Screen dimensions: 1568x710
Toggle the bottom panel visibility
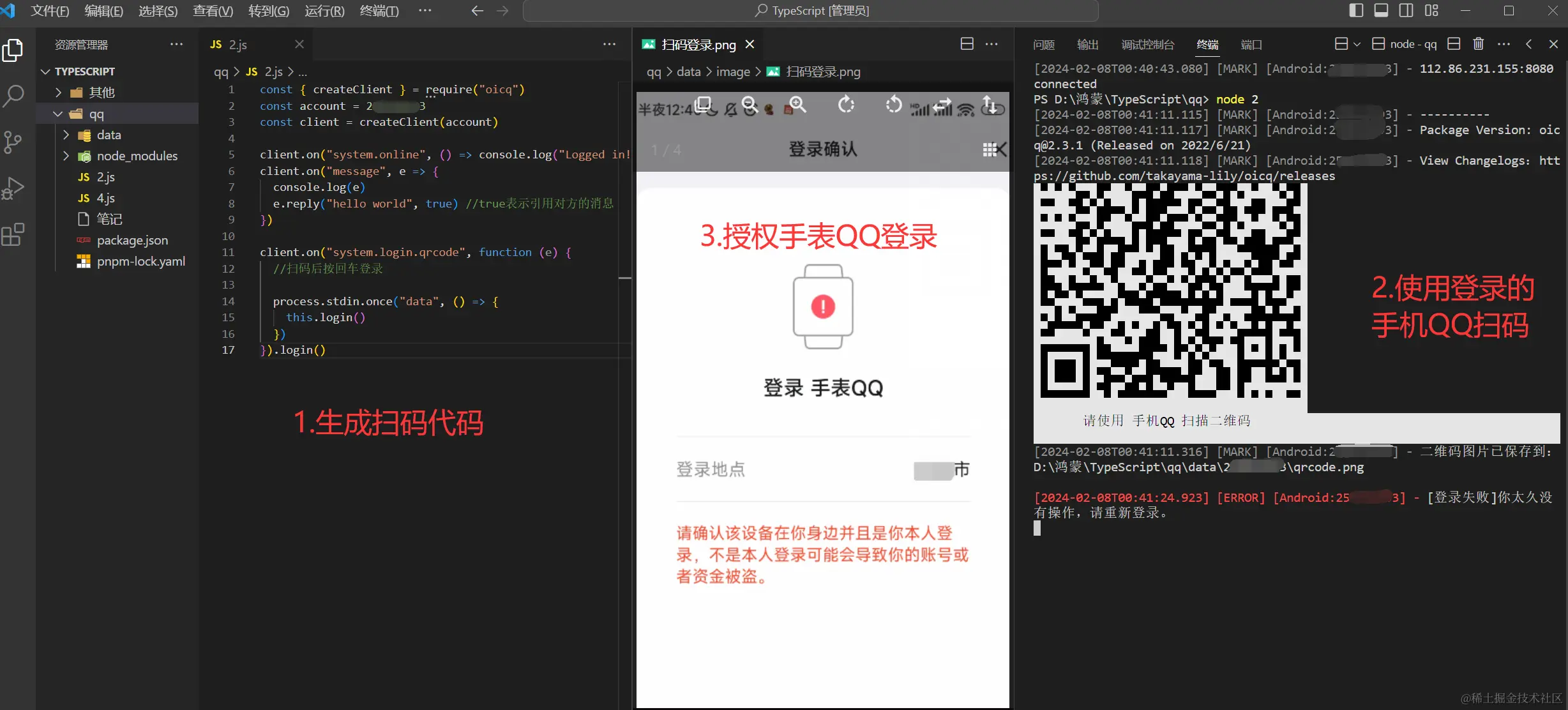coord(1382,11)
